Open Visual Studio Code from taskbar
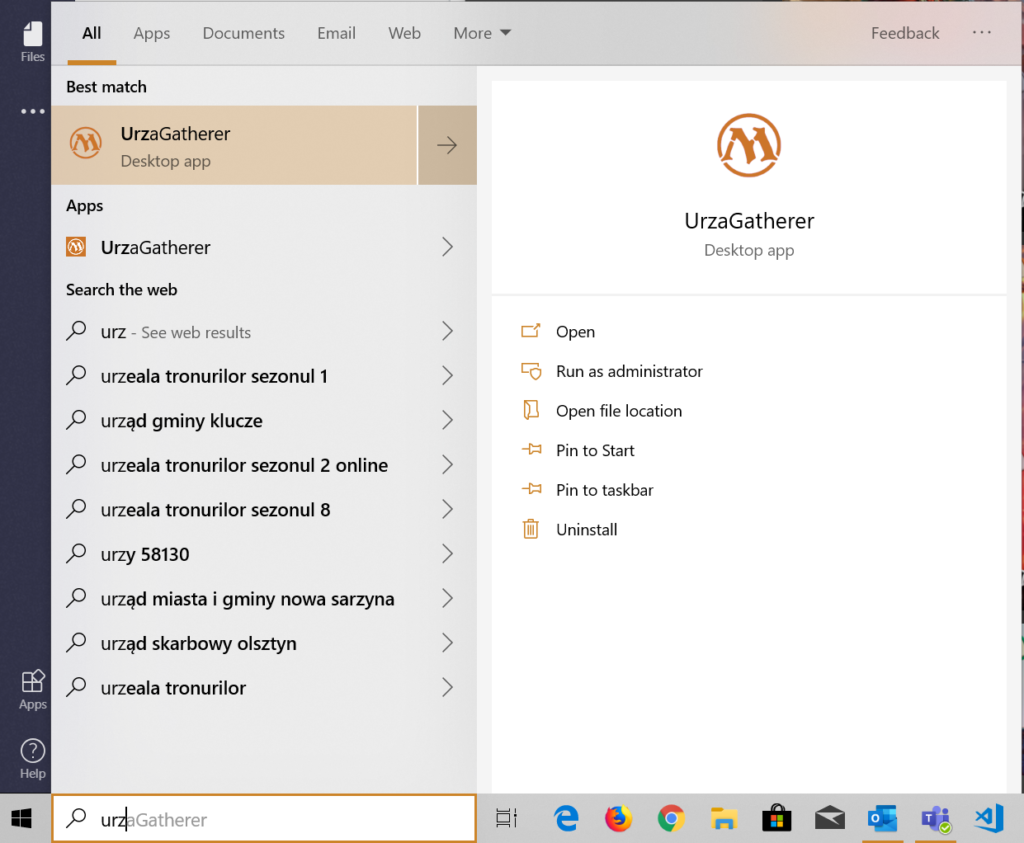 (989, 818)
